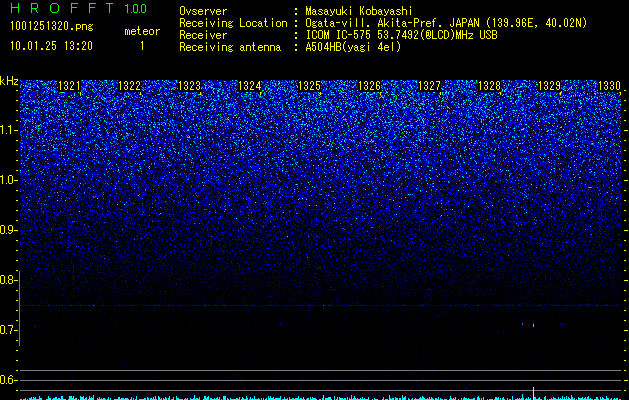Image resolution: width=629 pixels, height=400 pixels.
Task: Click the observer name Masayuki Kobayashi
Action: [x=359, y=11]
